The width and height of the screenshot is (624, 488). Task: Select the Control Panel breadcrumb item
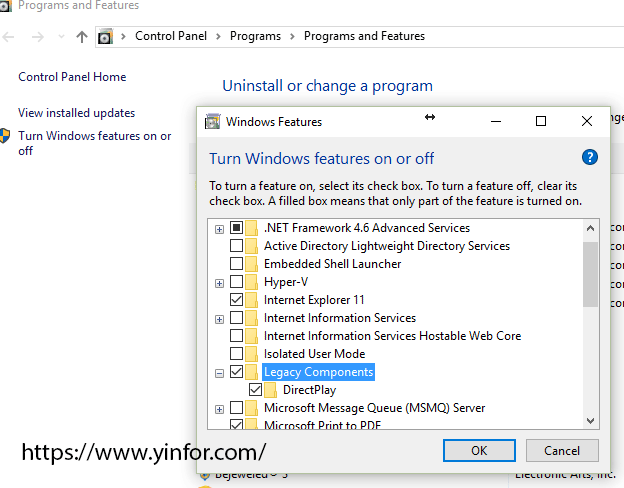click(x=171, y=36)
